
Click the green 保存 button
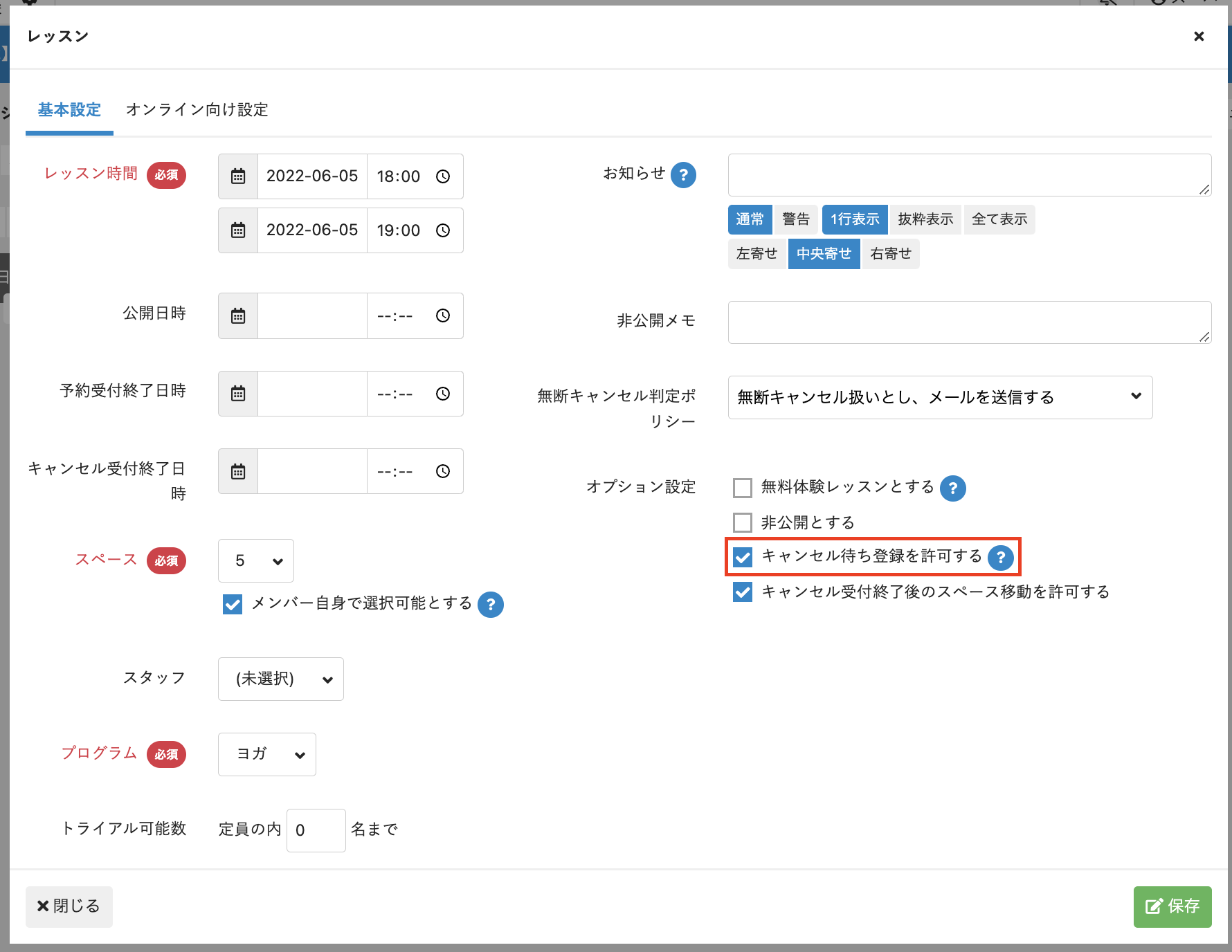coord(1172,906)
